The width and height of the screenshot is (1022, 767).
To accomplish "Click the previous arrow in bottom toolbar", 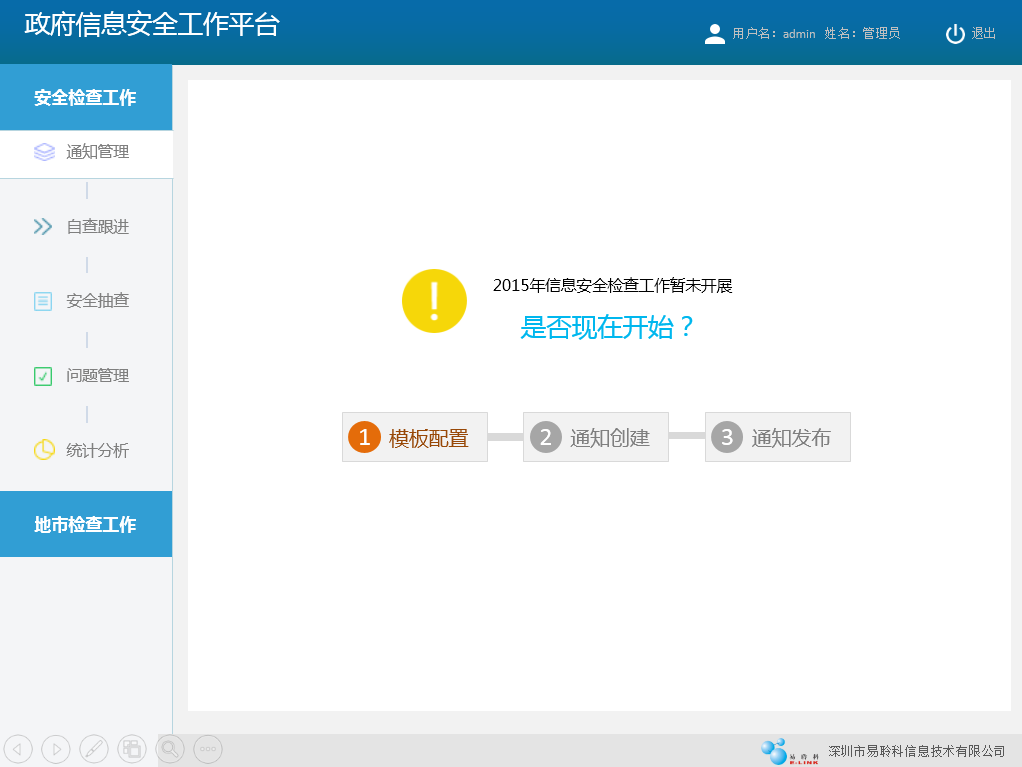I will tap(18, 748).
